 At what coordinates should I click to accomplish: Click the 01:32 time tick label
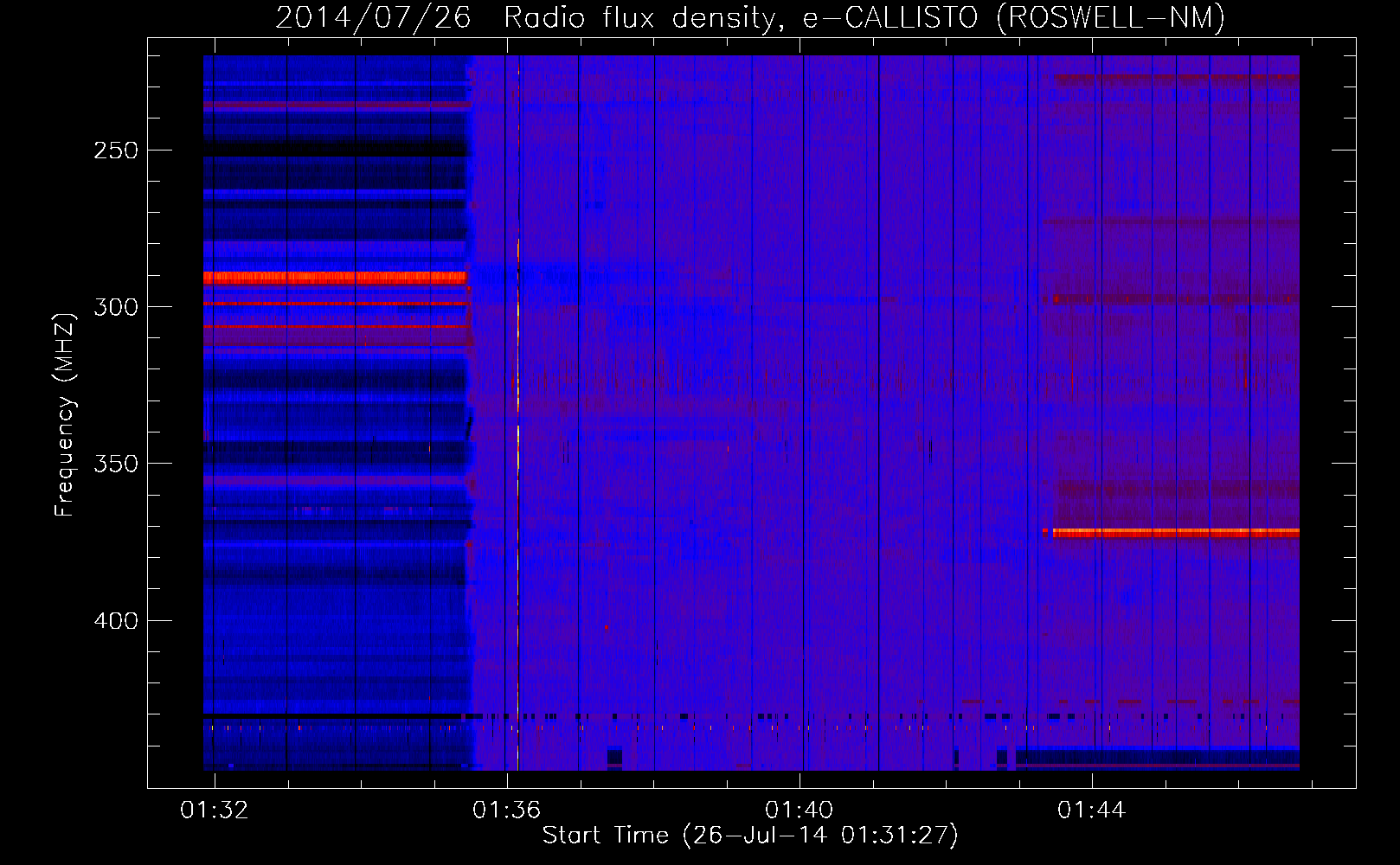[214, 810]
